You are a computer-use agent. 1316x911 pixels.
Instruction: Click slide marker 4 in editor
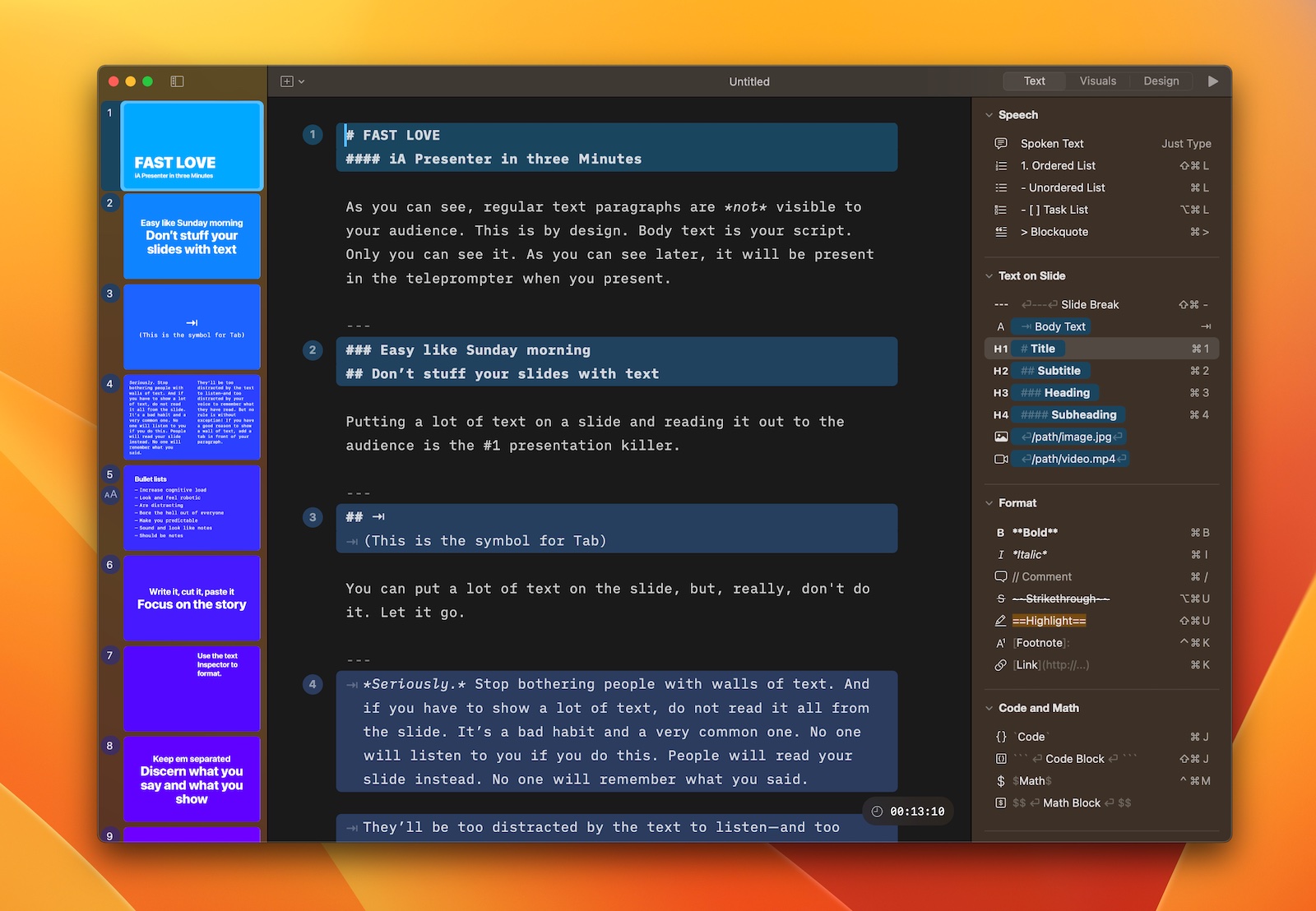[x=313, y=683]
